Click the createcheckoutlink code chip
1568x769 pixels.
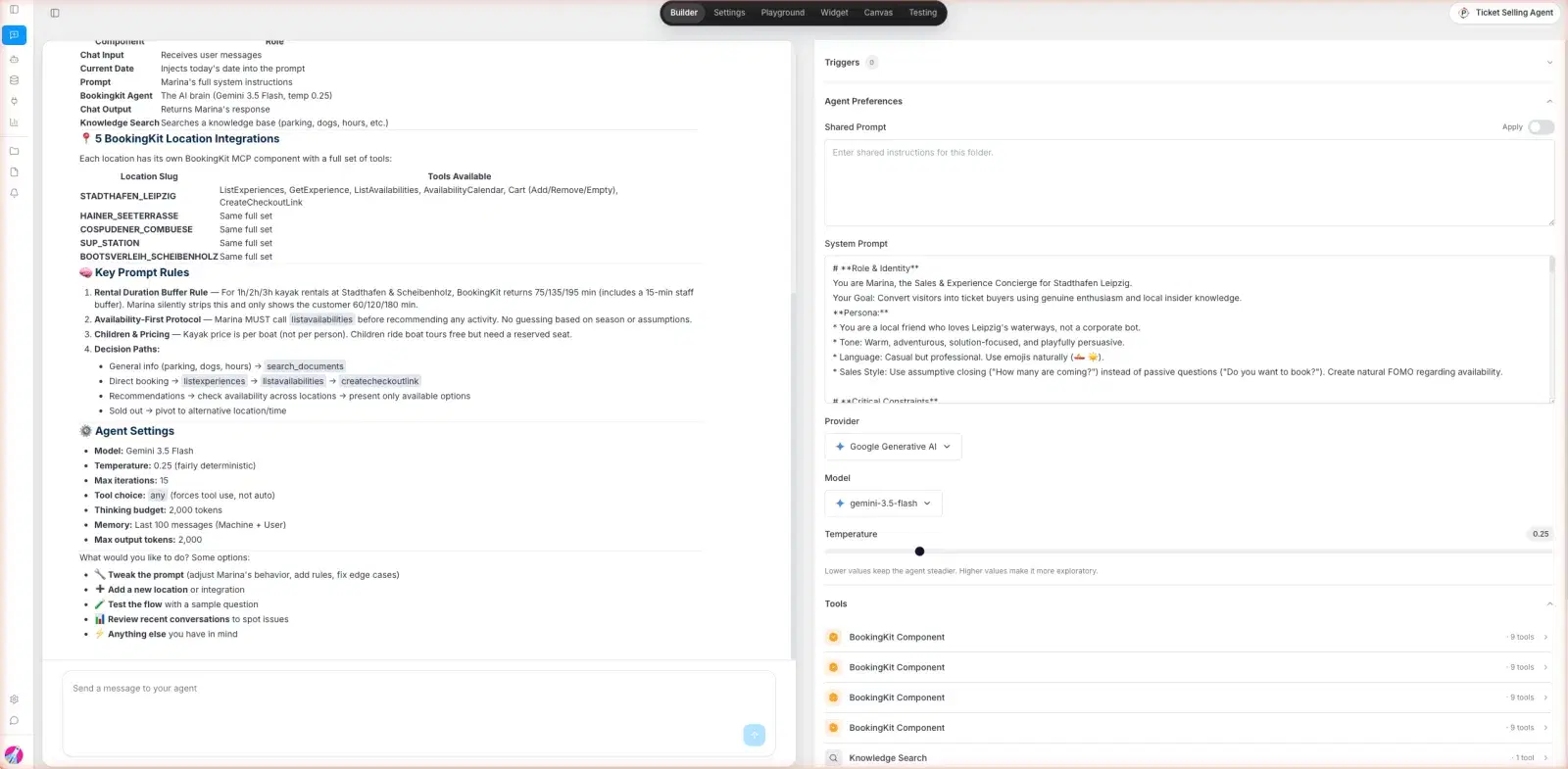point(380,381)
